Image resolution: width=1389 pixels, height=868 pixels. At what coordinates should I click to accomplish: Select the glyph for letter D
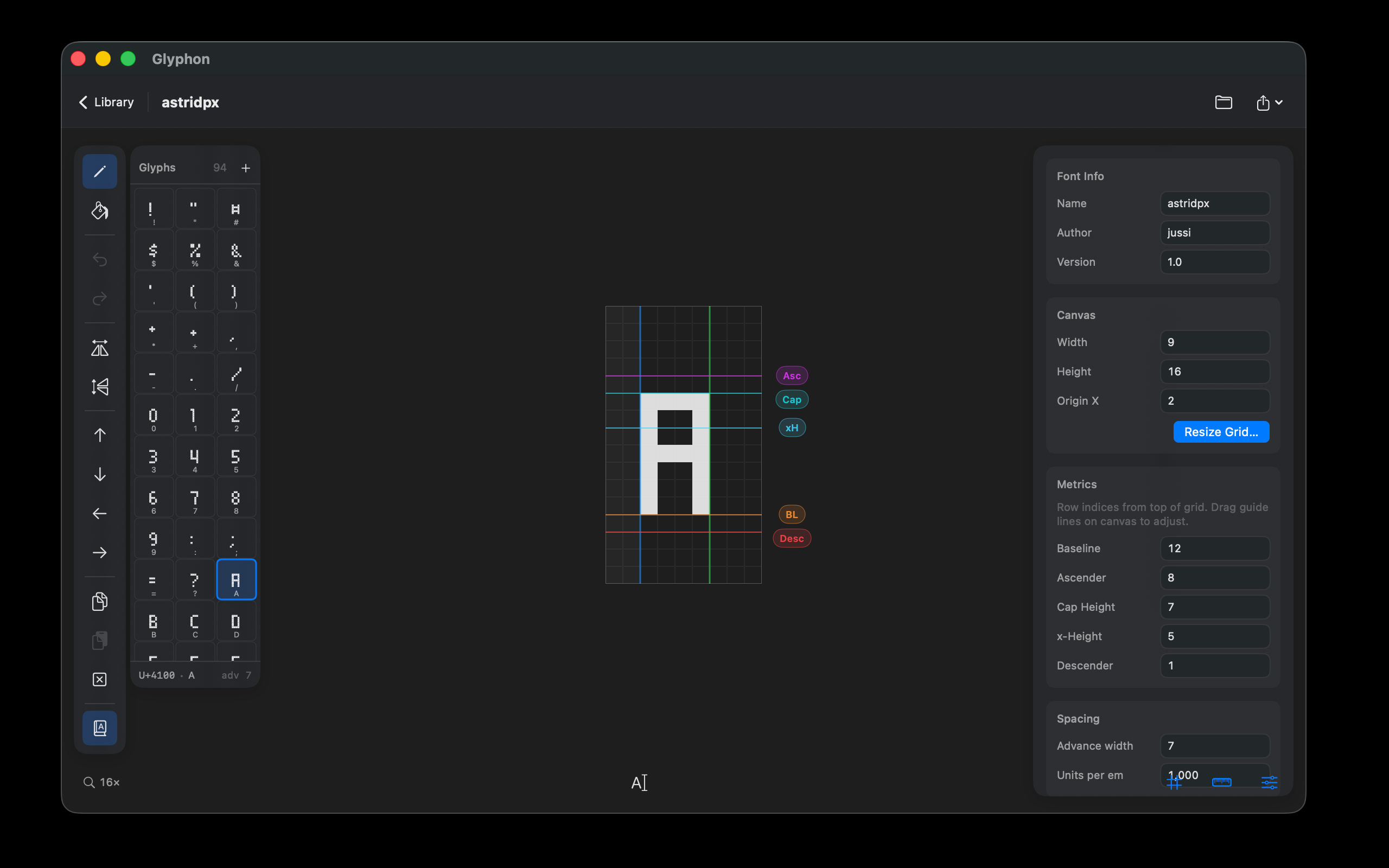pos(237,621)
